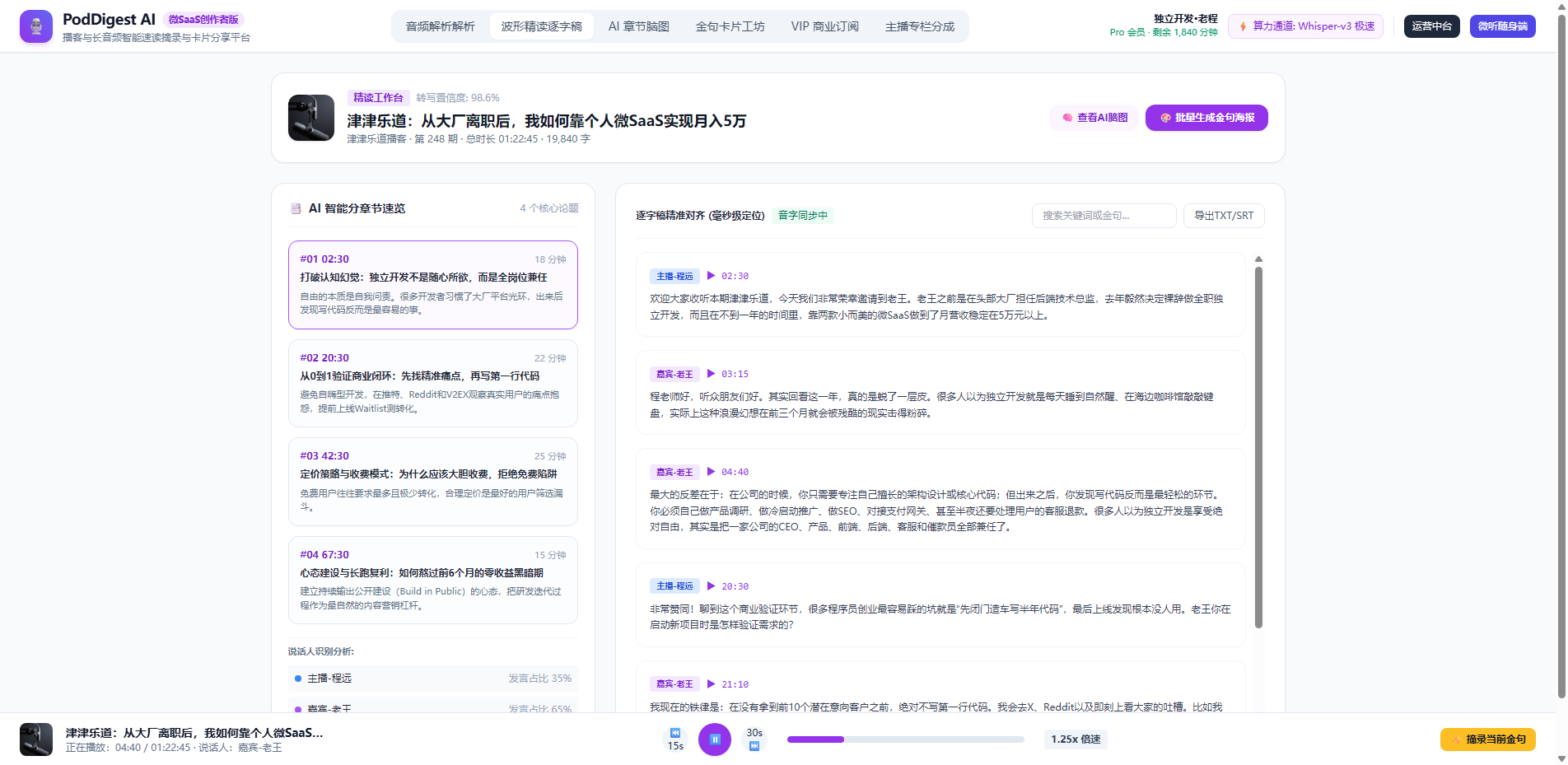Image resolution: width=1568 pixels, height=765 pixels.
Task: Click the 微SaaS创作者版 badge
Action: click(x=203, y=20)
